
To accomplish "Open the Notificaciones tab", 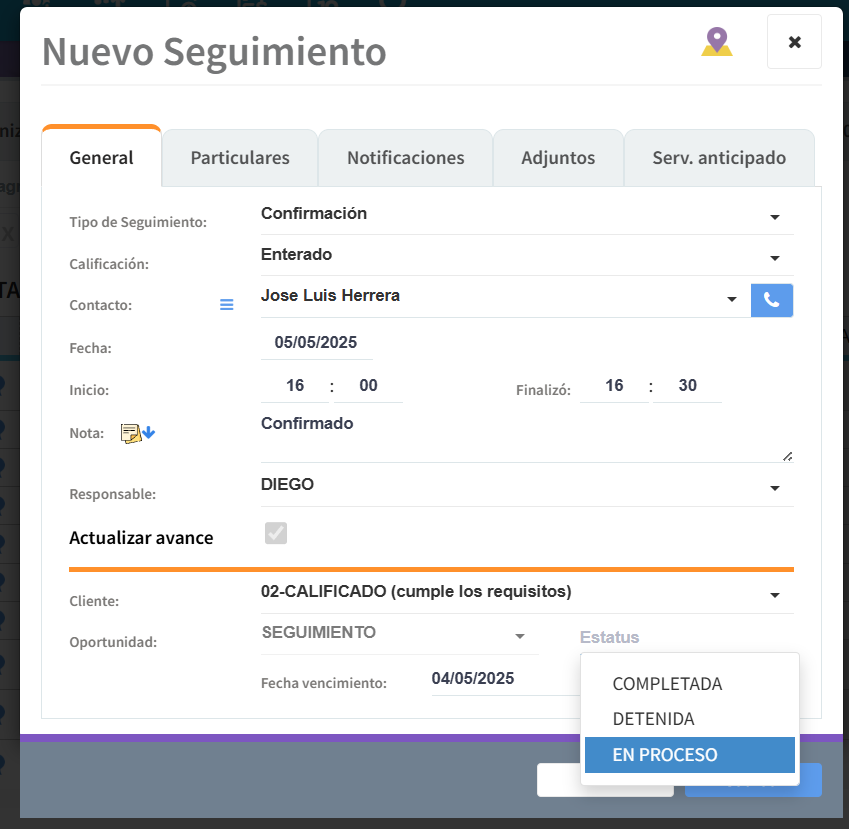I will pos(405,158).
